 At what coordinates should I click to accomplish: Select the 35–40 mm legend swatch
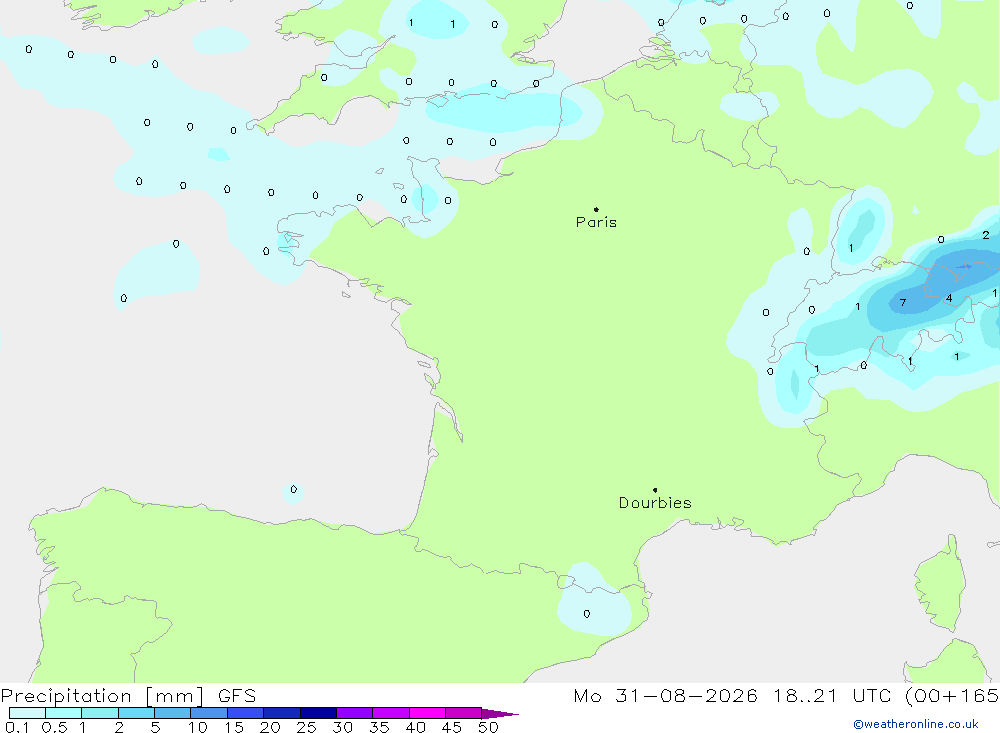[390, 713]
